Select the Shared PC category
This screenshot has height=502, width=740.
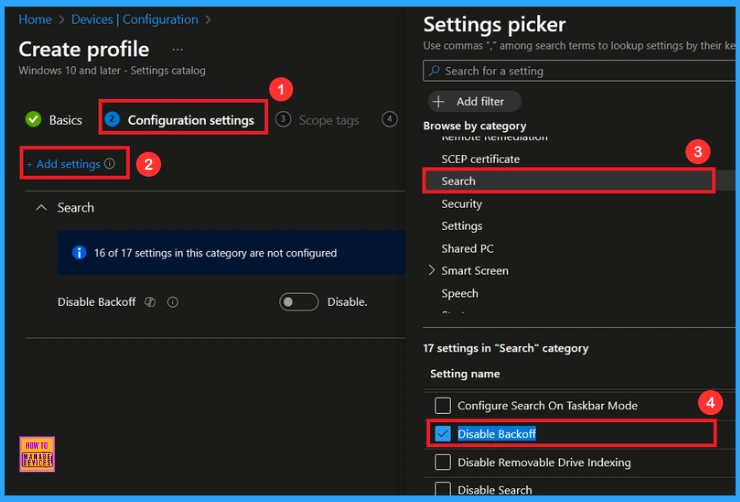pos(467,248)
